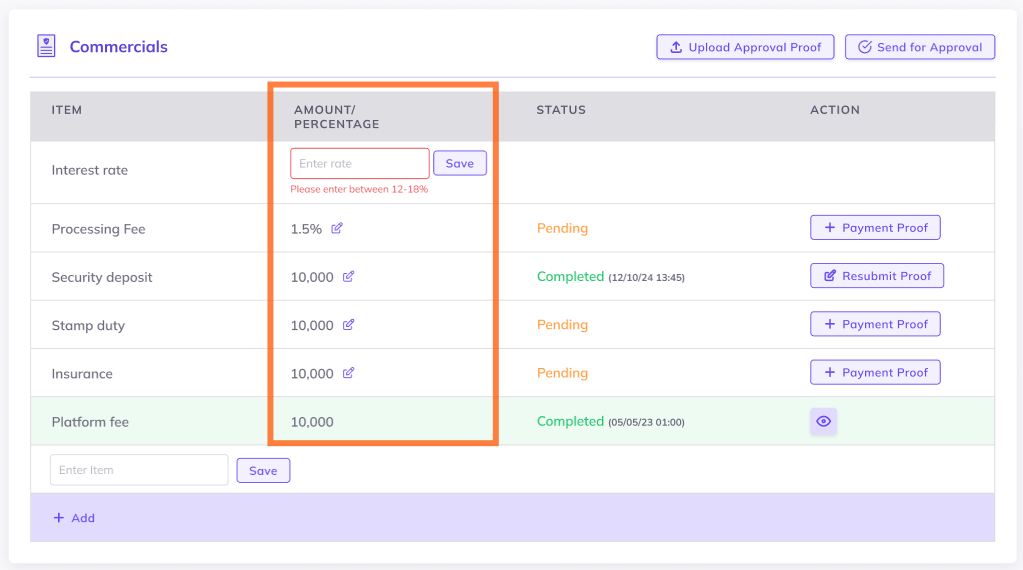The image size is (1023, 570).
Task: Click the Stamp duty edit icon
Action: (348, 325)
